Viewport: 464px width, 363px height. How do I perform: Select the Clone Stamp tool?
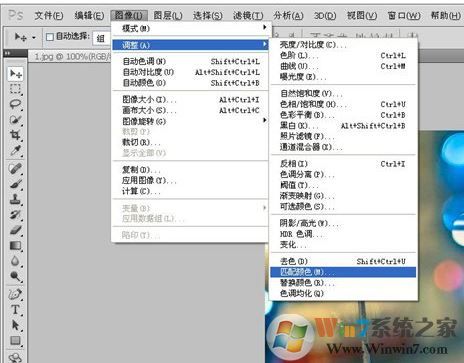tap(15, 199)
